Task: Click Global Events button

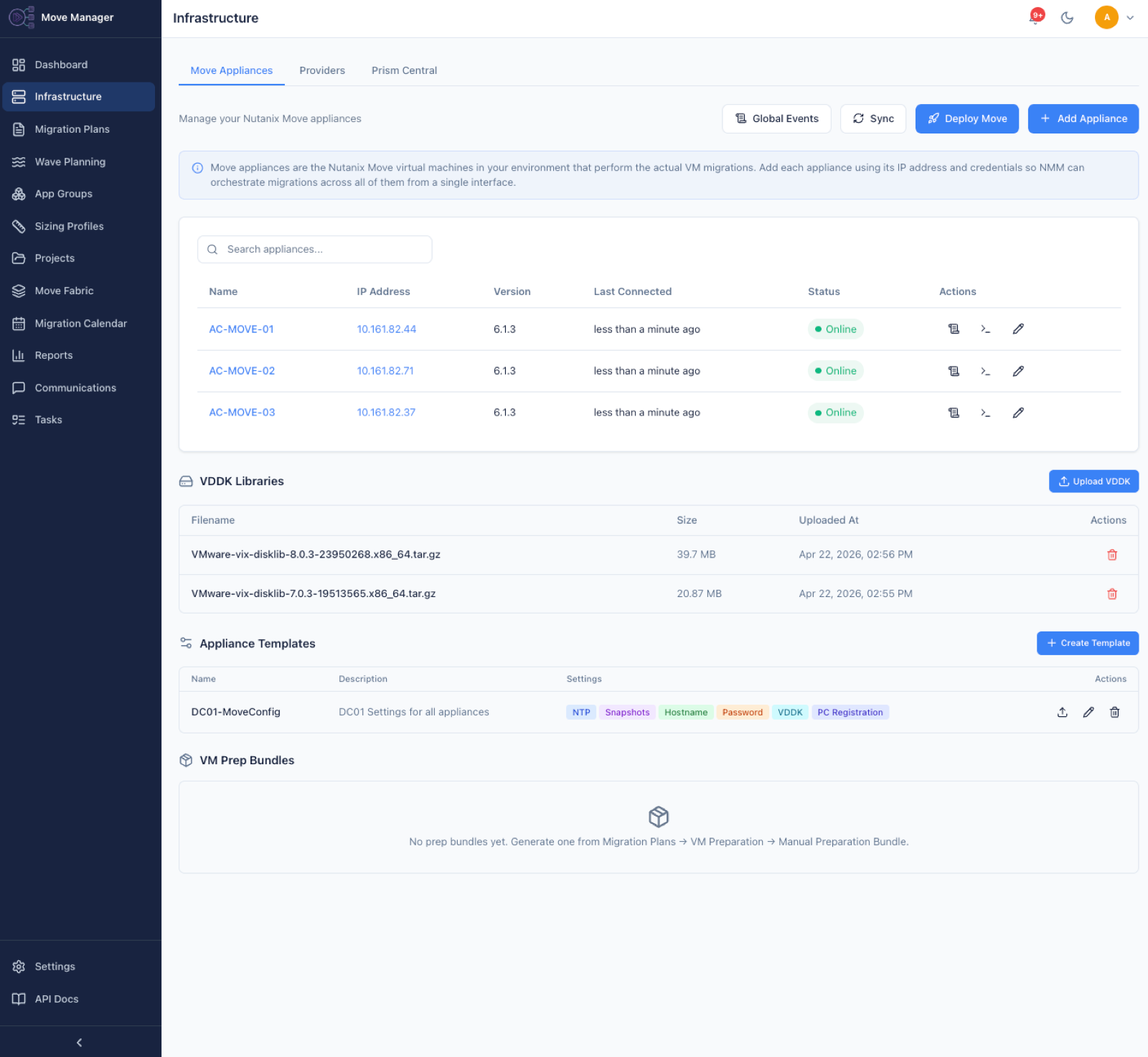Action: (776, 118)
